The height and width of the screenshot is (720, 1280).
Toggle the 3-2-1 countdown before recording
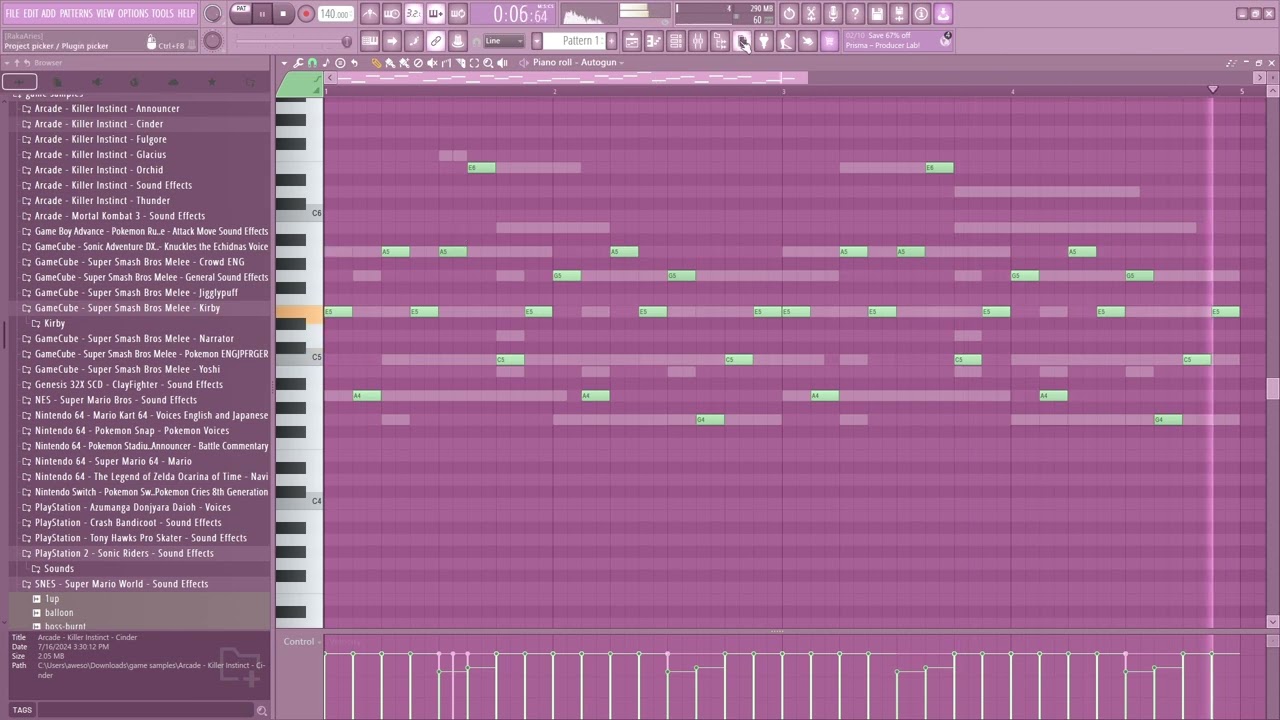coord(413,14)
